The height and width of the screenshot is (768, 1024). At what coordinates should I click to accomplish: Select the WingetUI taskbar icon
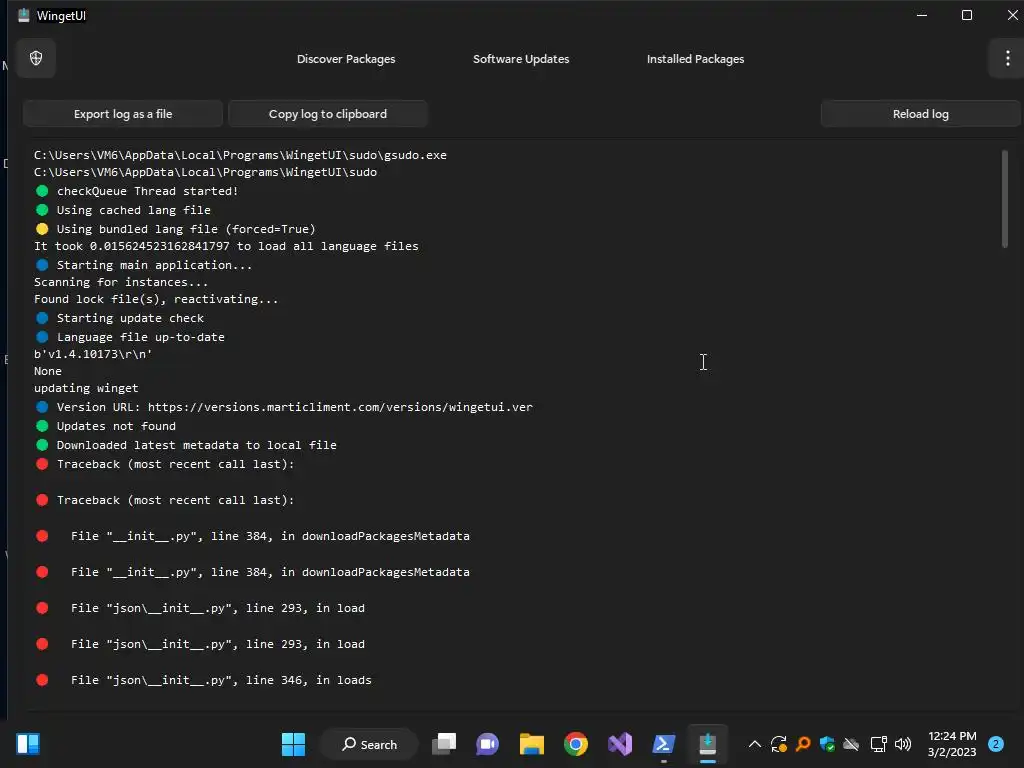[x=707, y=744]
